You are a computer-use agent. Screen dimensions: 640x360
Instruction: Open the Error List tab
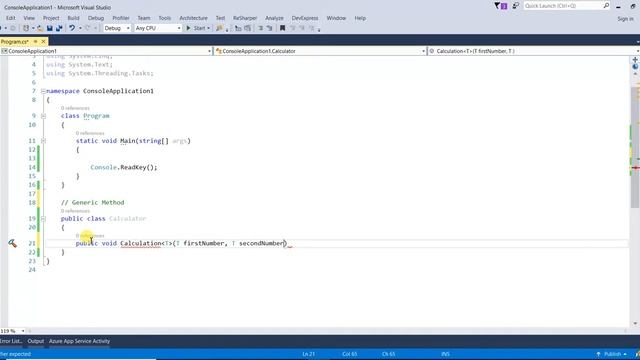[11, 341]
